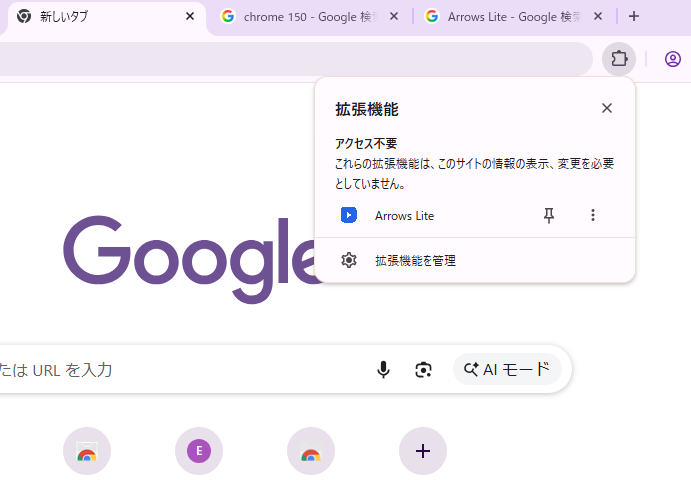
Task: Search by image with Lens icon
Action: click(423, 369)
